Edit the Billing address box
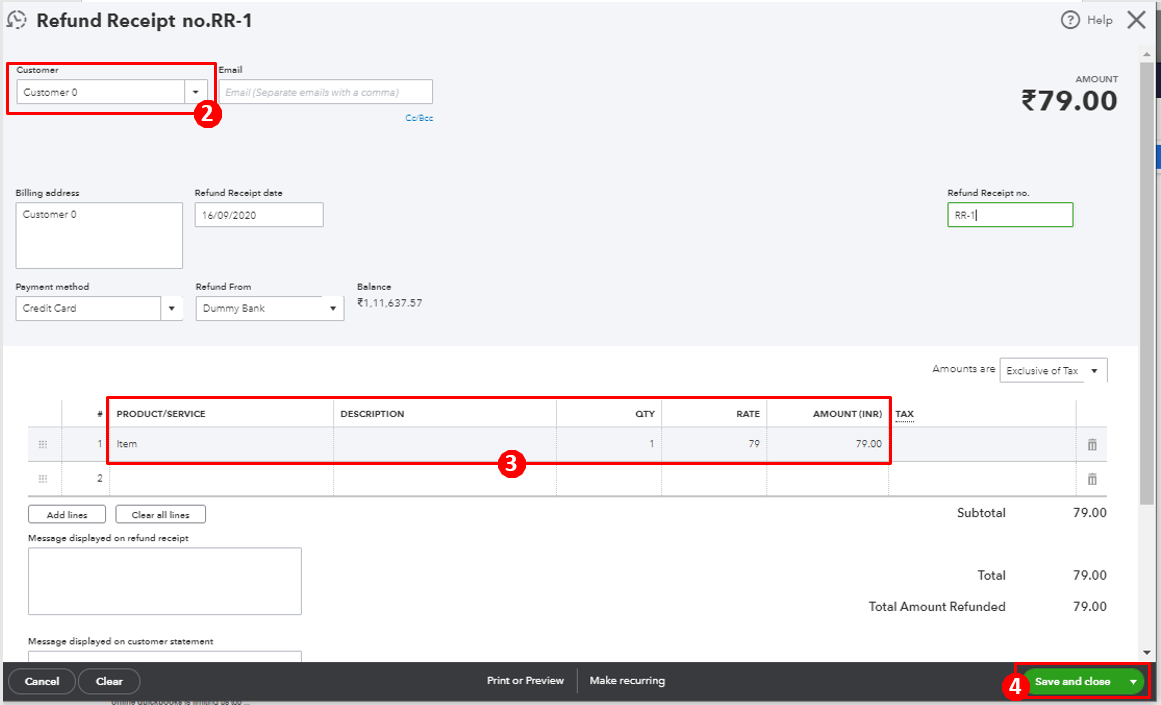1161x705 pixels. (x=99, y=235)
